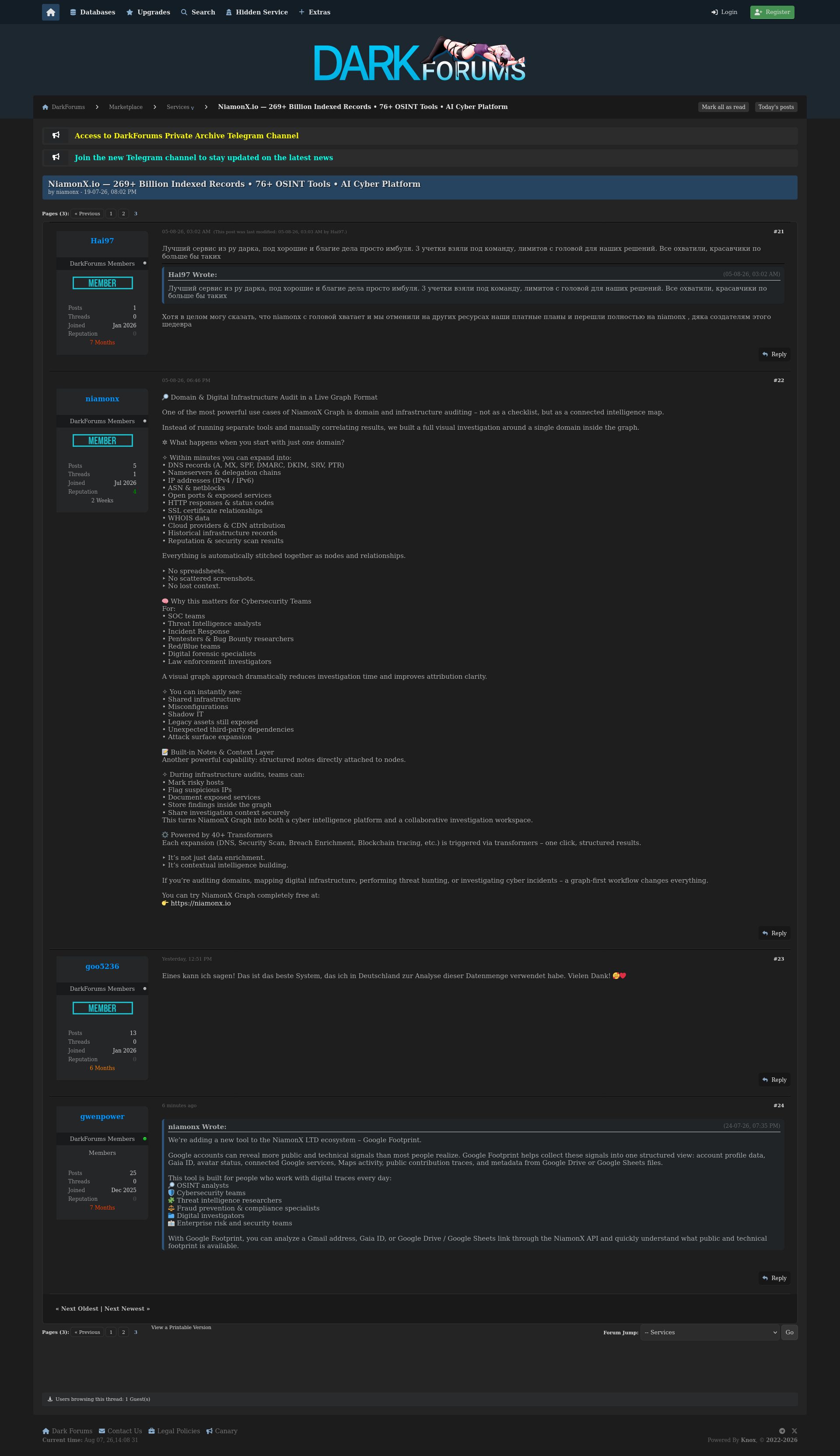840x1456 pixels.
Task: Go to page 1 below the posts
Action: pyautogui.click(x=111, y=1333)
